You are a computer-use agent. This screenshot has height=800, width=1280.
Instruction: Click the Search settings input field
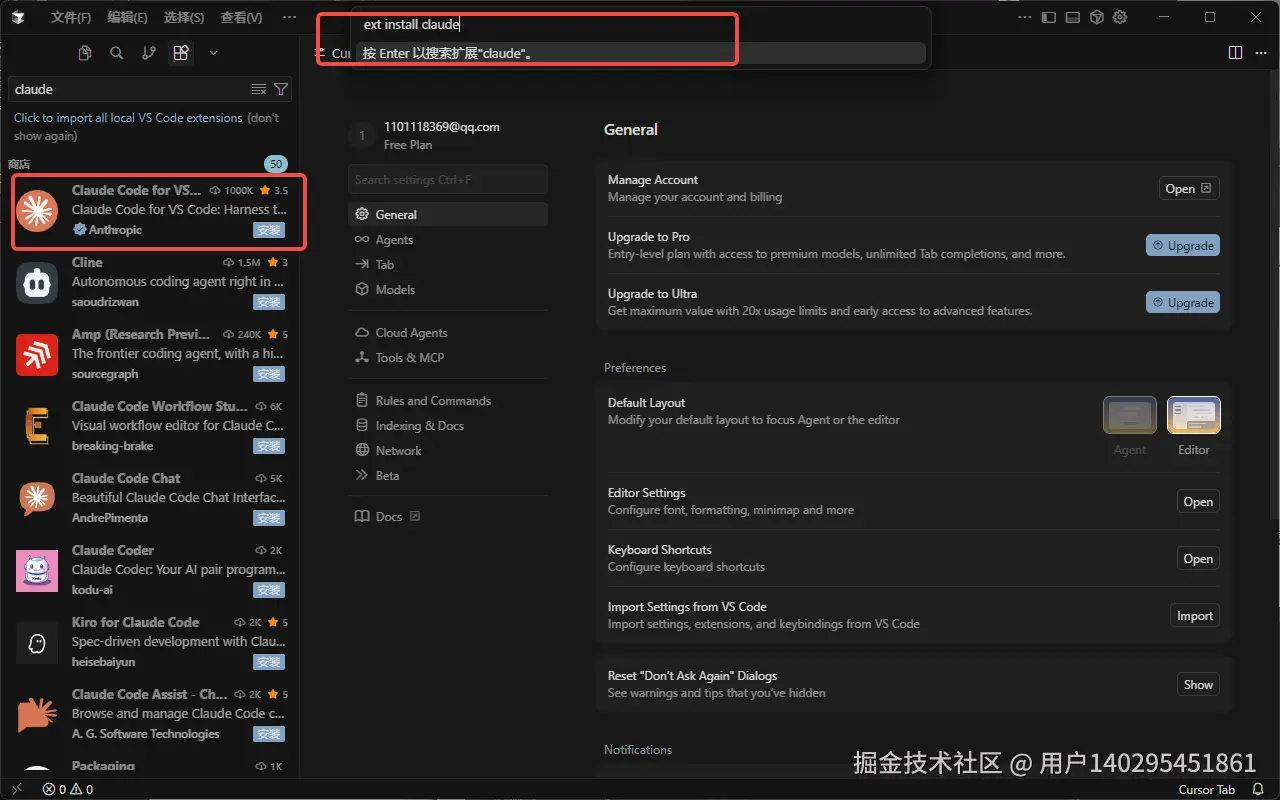[448, 180]
